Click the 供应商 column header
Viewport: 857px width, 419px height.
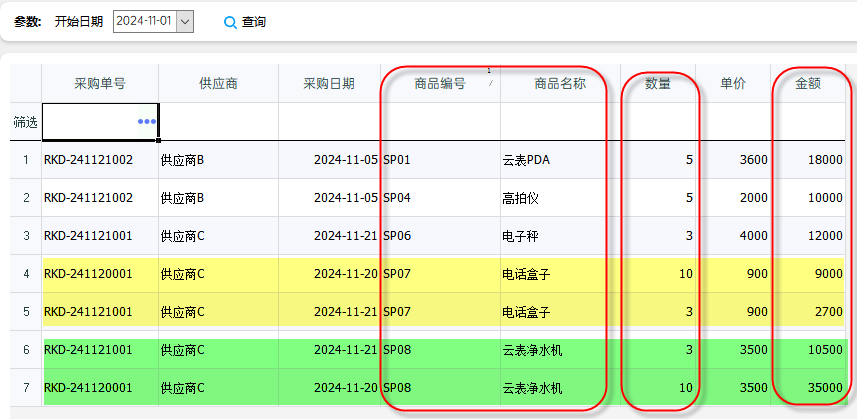pyautogui.click(x=219, y=84)
